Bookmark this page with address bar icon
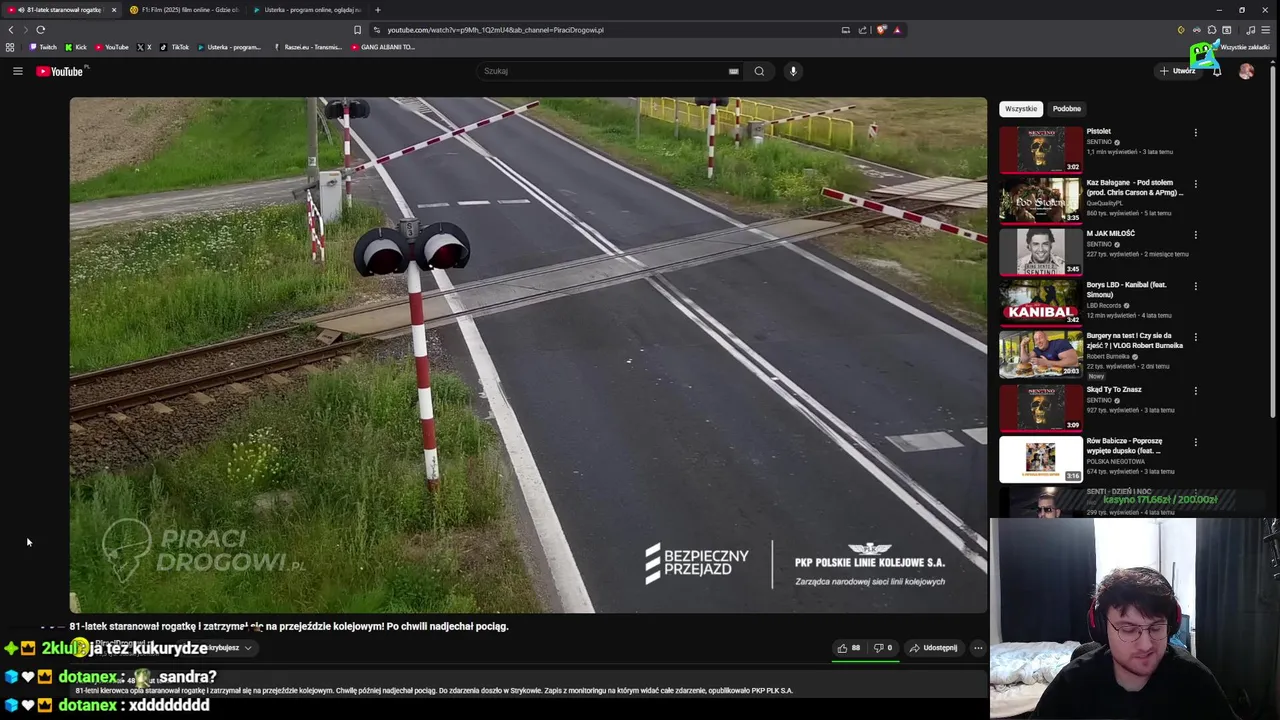The width and height of the screenshot is (1280, 720). click(357, 30)
